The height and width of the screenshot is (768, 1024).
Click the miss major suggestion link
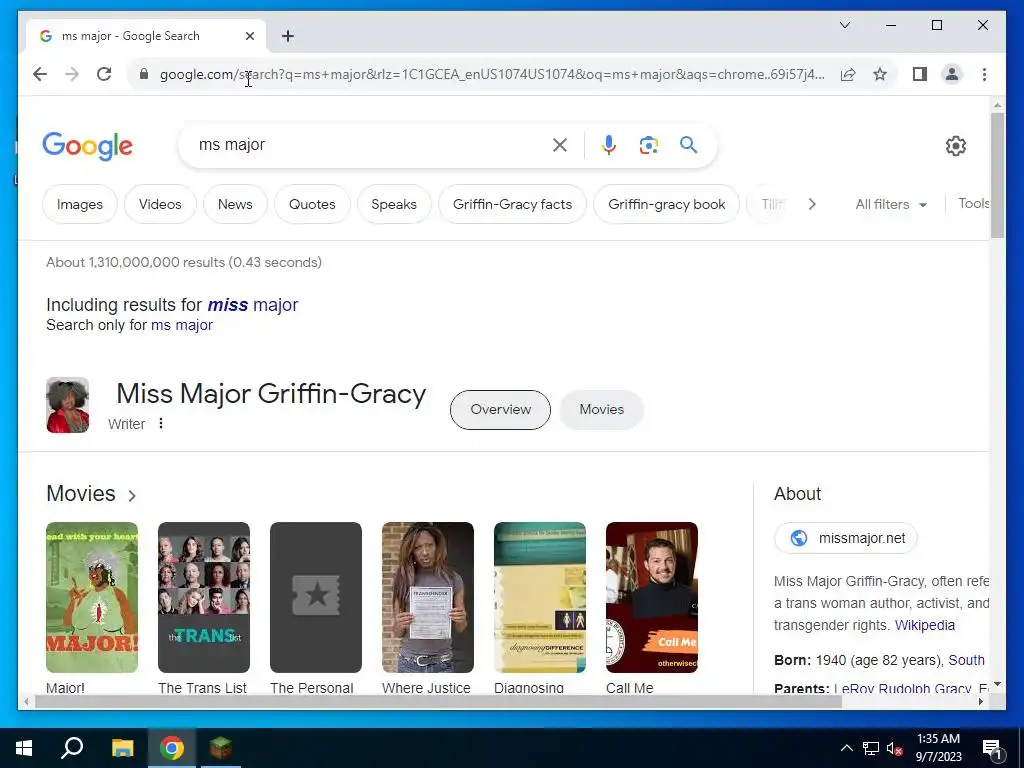(x=253, y=305)
